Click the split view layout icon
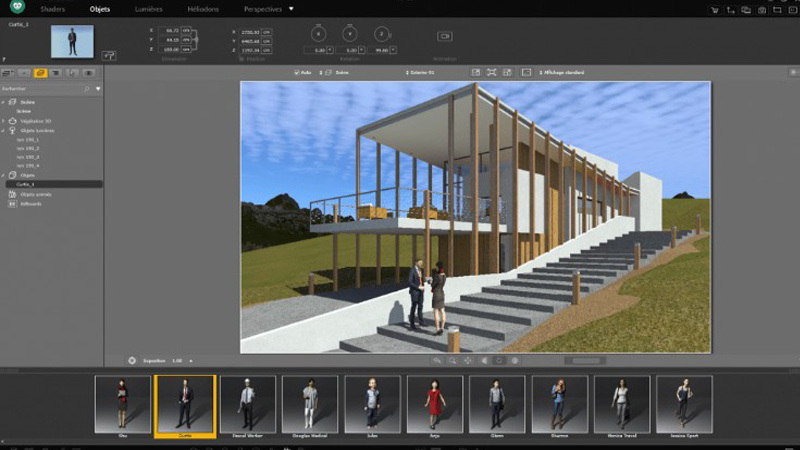This screenshot has height=450, width=800. [476, 72]
